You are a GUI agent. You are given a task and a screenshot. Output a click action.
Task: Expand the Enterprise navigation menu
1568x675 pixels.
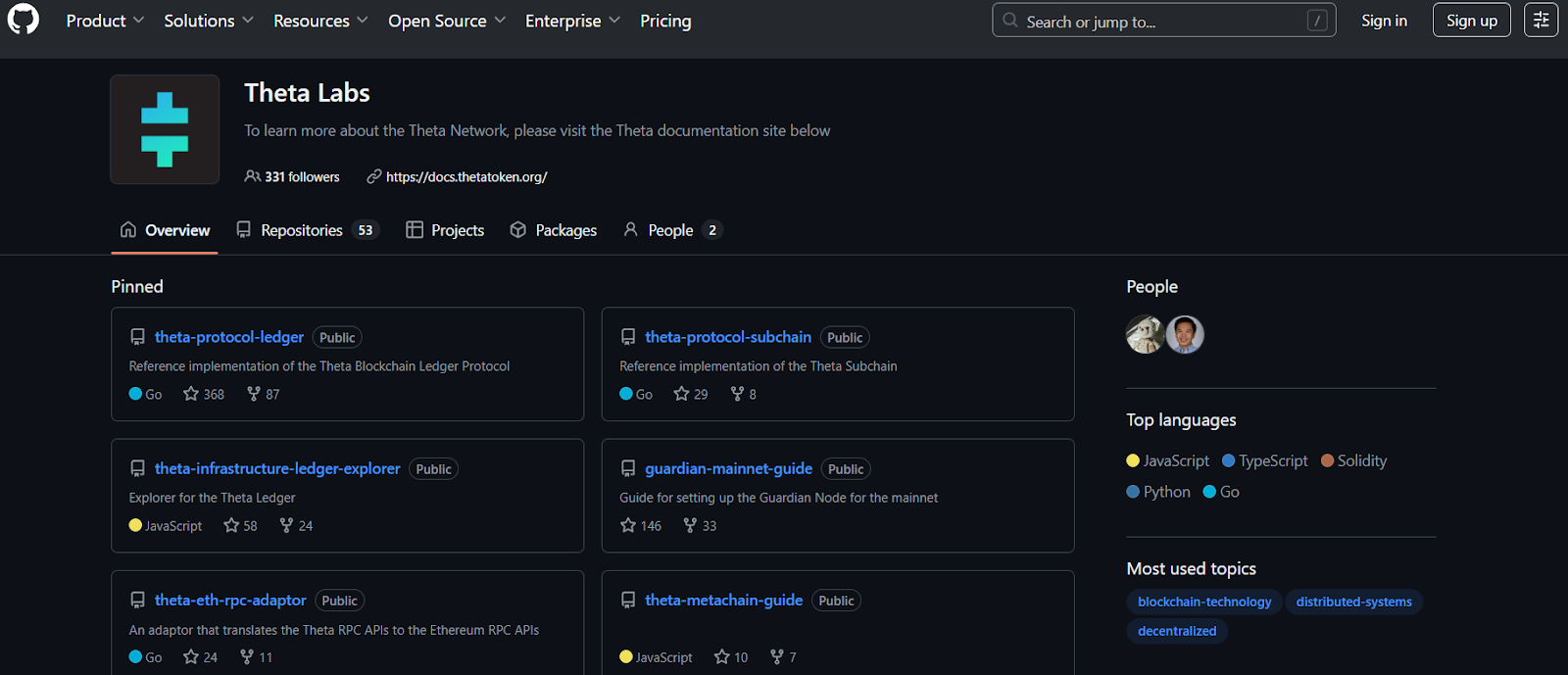[x=572, y=21]
